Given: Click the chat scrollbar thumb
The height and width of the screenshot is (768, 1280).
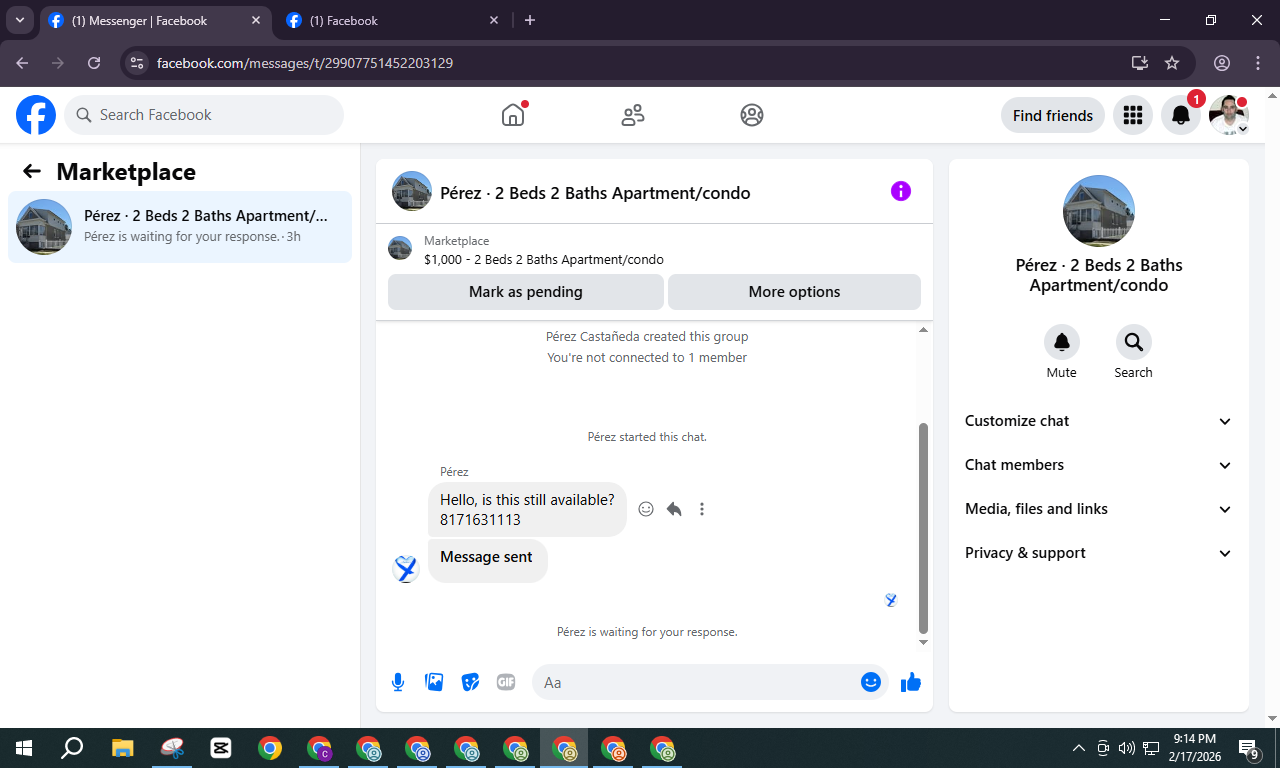Looking at the screenshot, I should click(x=924, y=529).
